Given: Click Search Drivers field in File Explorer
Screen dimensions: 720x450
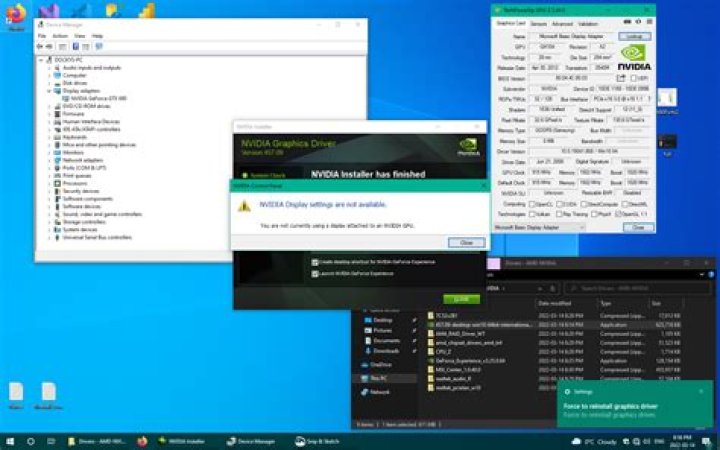Looking at the screenshot, I should [x=638, y=288].
